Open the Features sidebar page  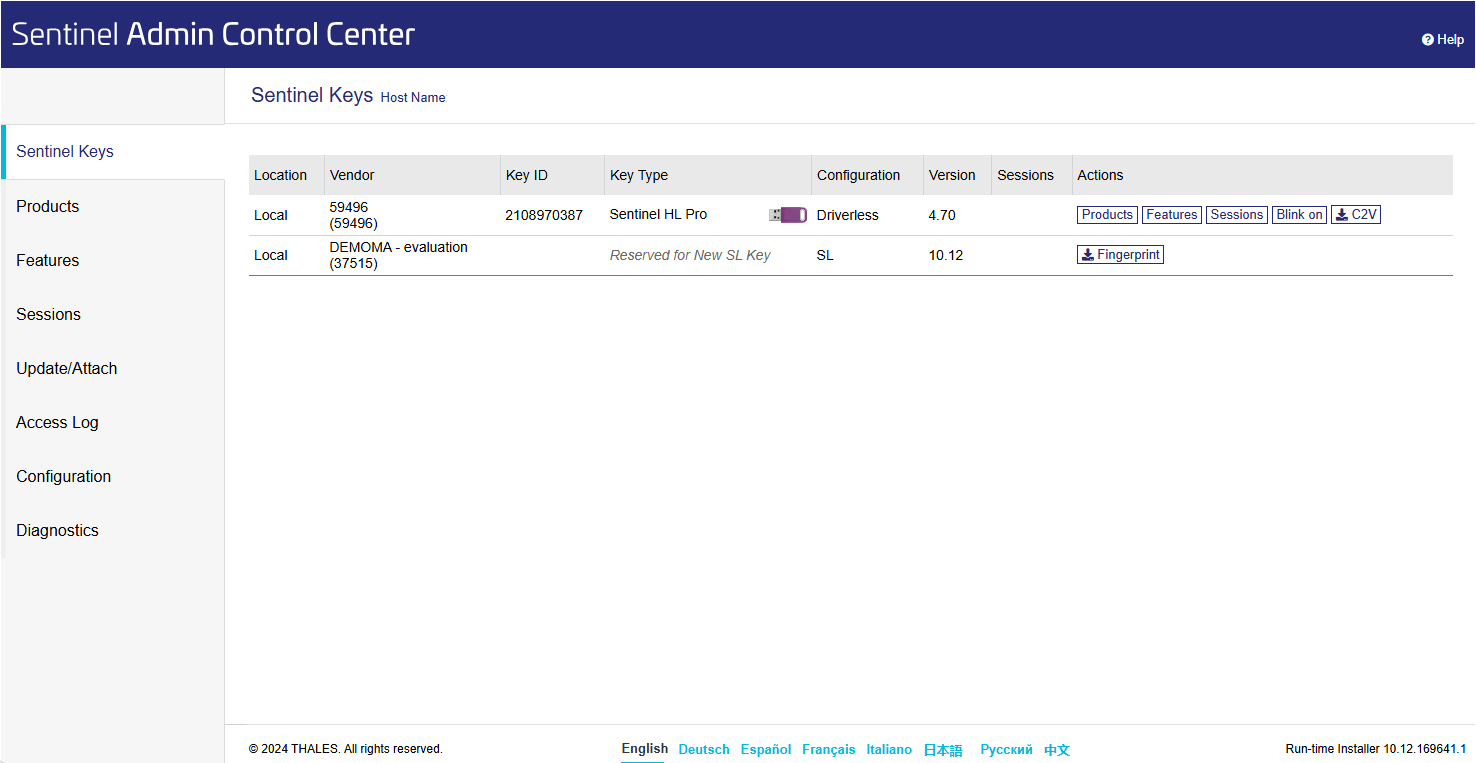113,260
